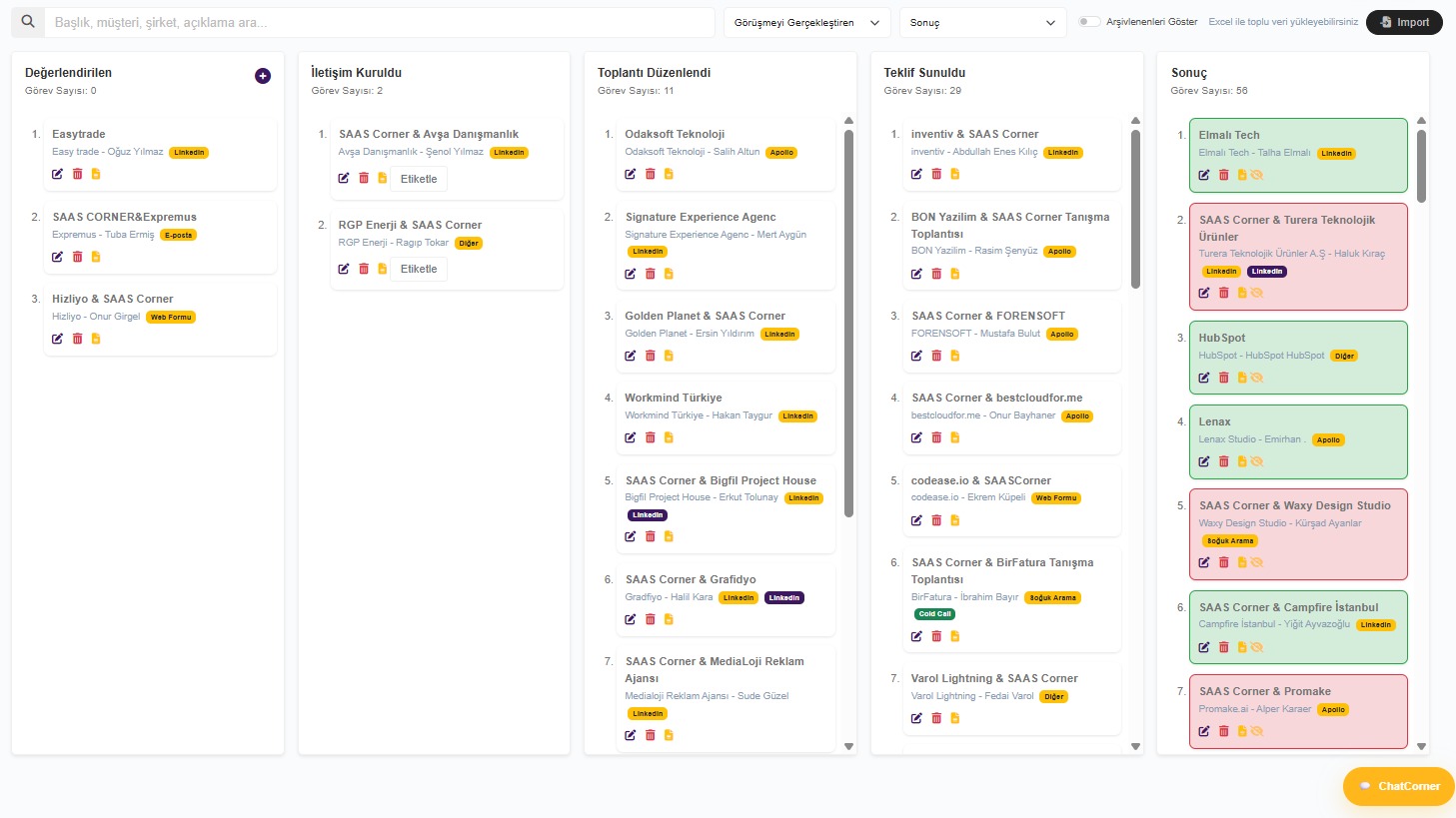Toggle visibility eye on HubSpot card

(x=1257, y=378)
